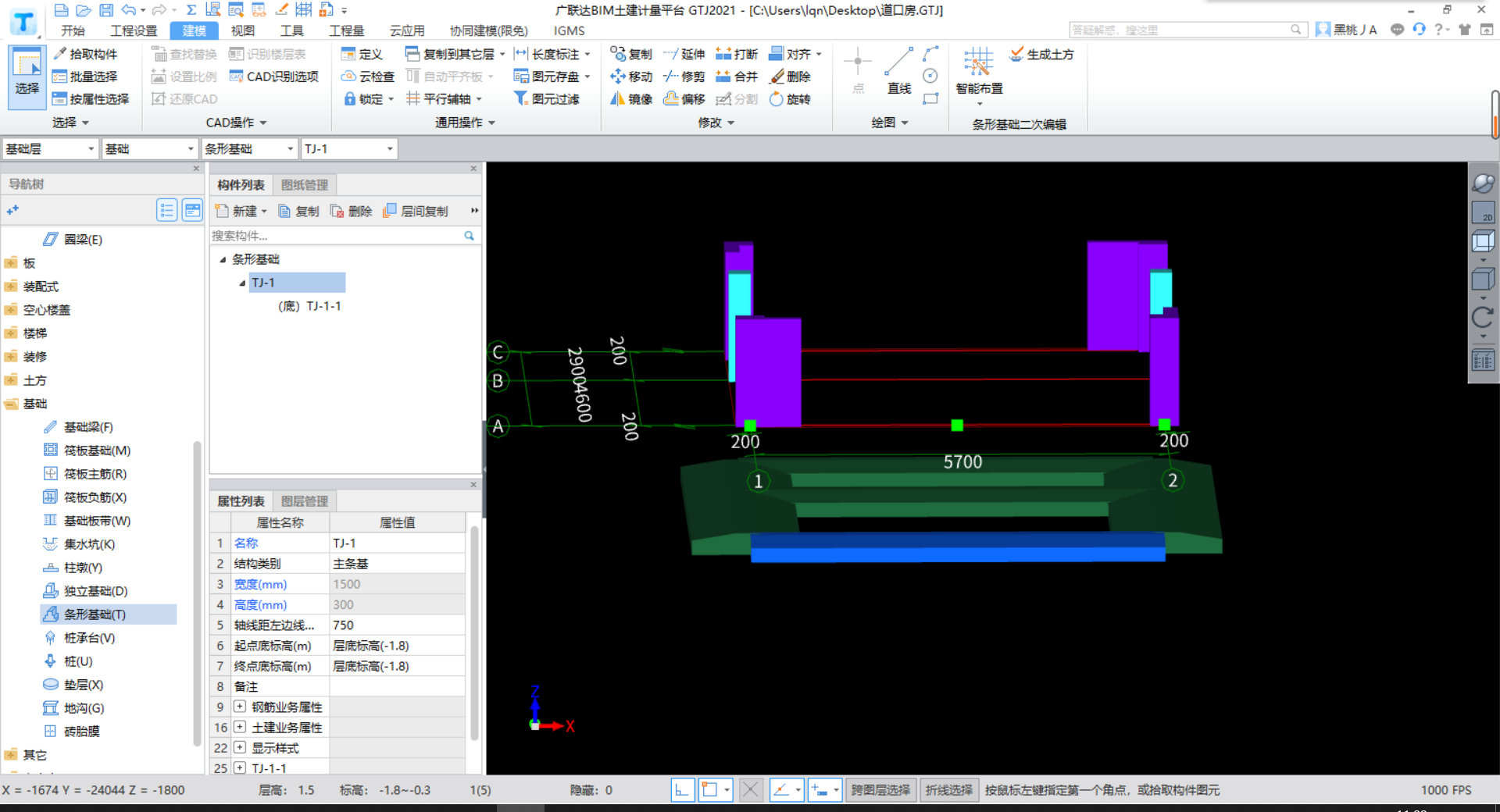Select the 合并 merge tool
This screenshot has height=812, width=1500.
pyautogui.click(x=737, y=77)
